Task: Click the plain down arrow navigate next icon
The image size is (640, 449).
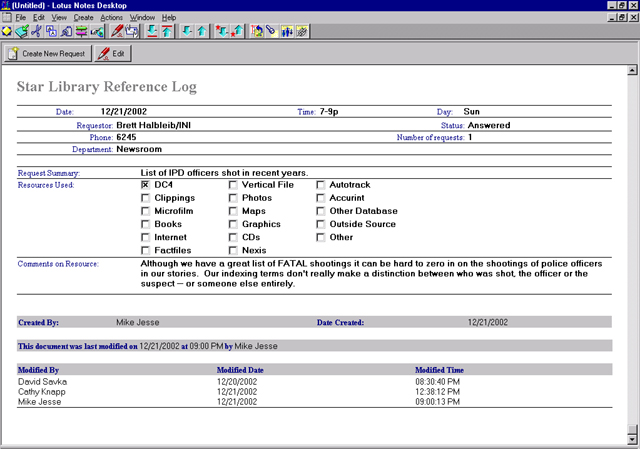Action: 187,31
